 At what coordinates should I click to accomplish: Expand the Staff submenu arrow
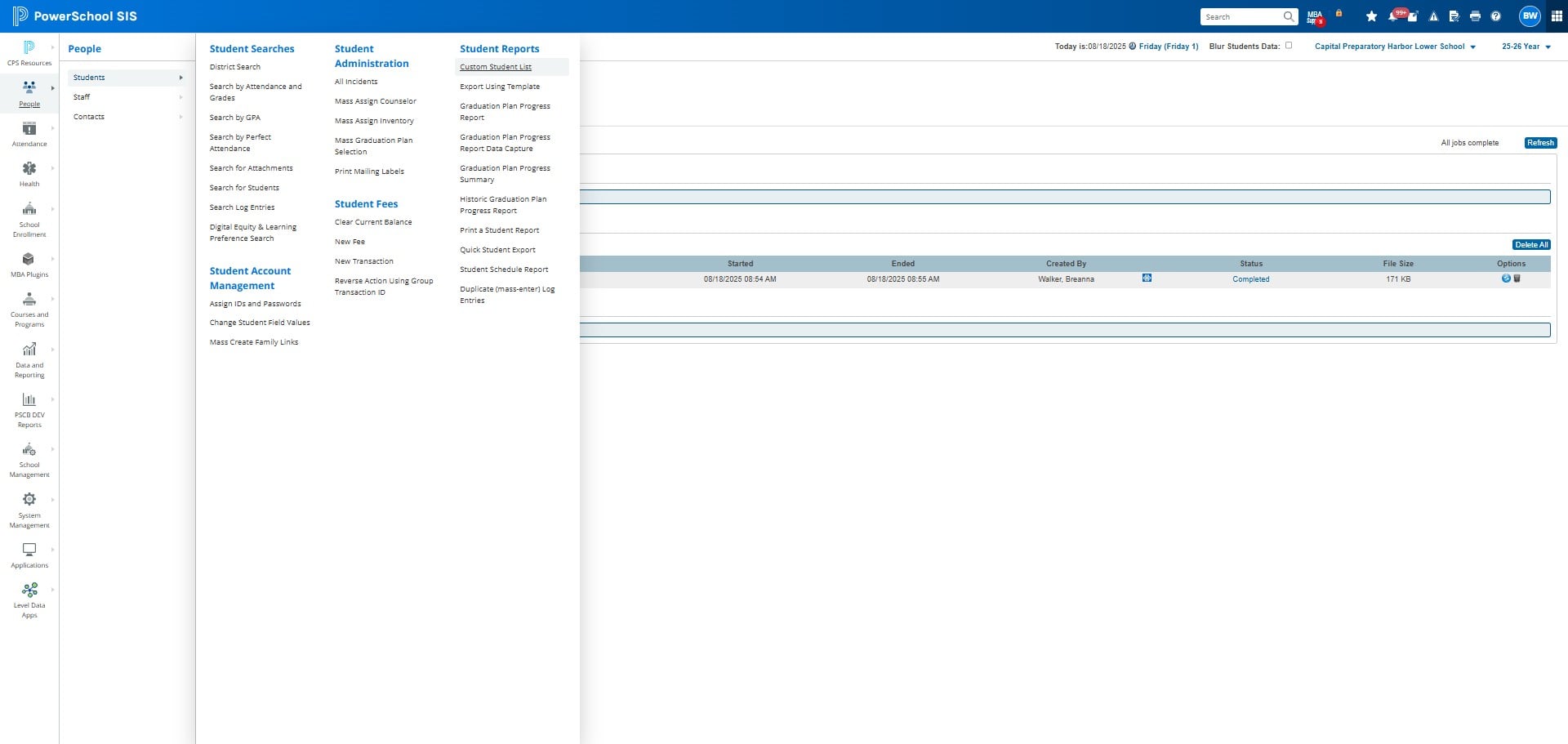point(180,97)
